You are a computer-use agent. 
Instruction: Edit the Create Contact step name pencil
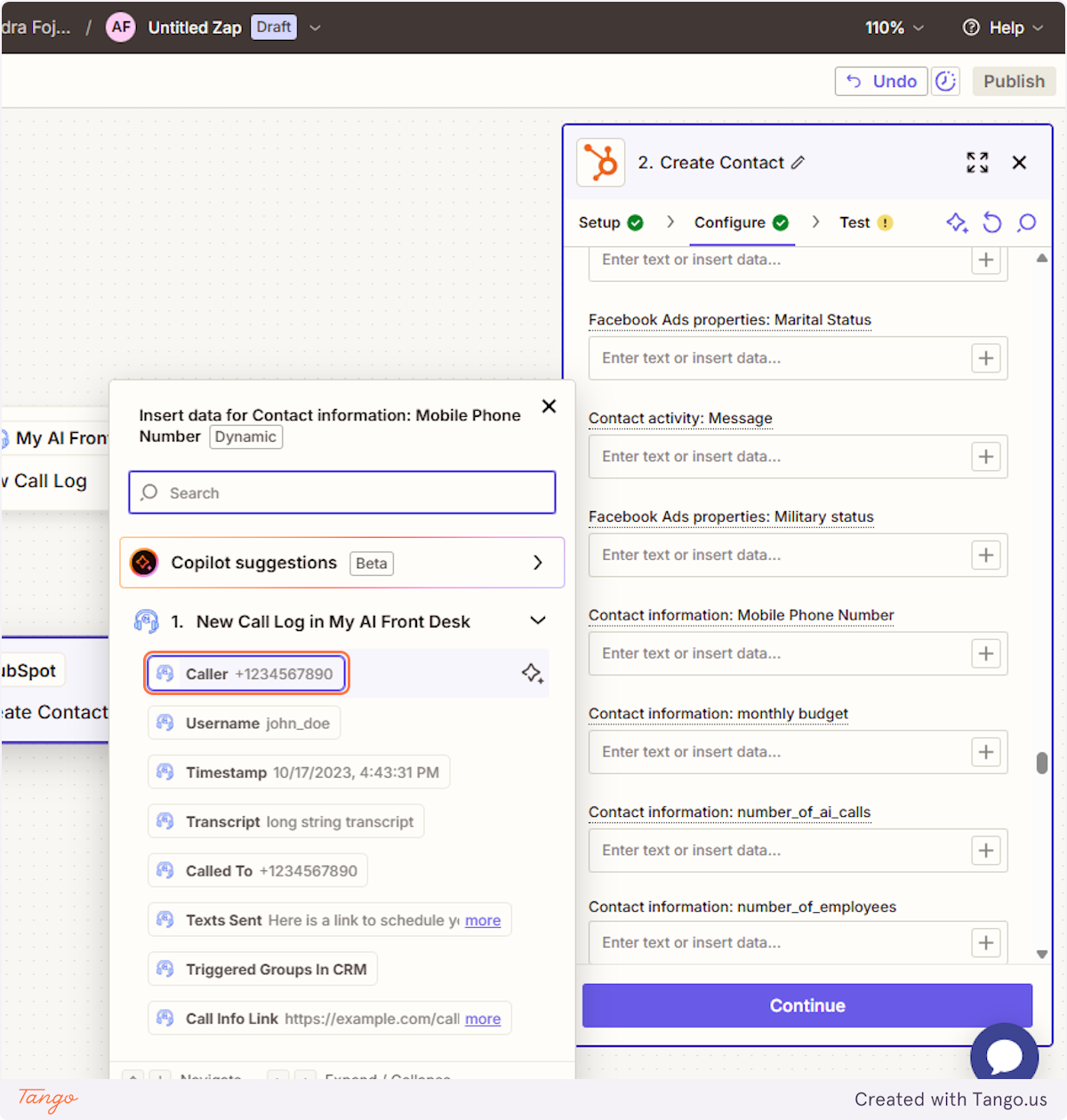point(798,163)
